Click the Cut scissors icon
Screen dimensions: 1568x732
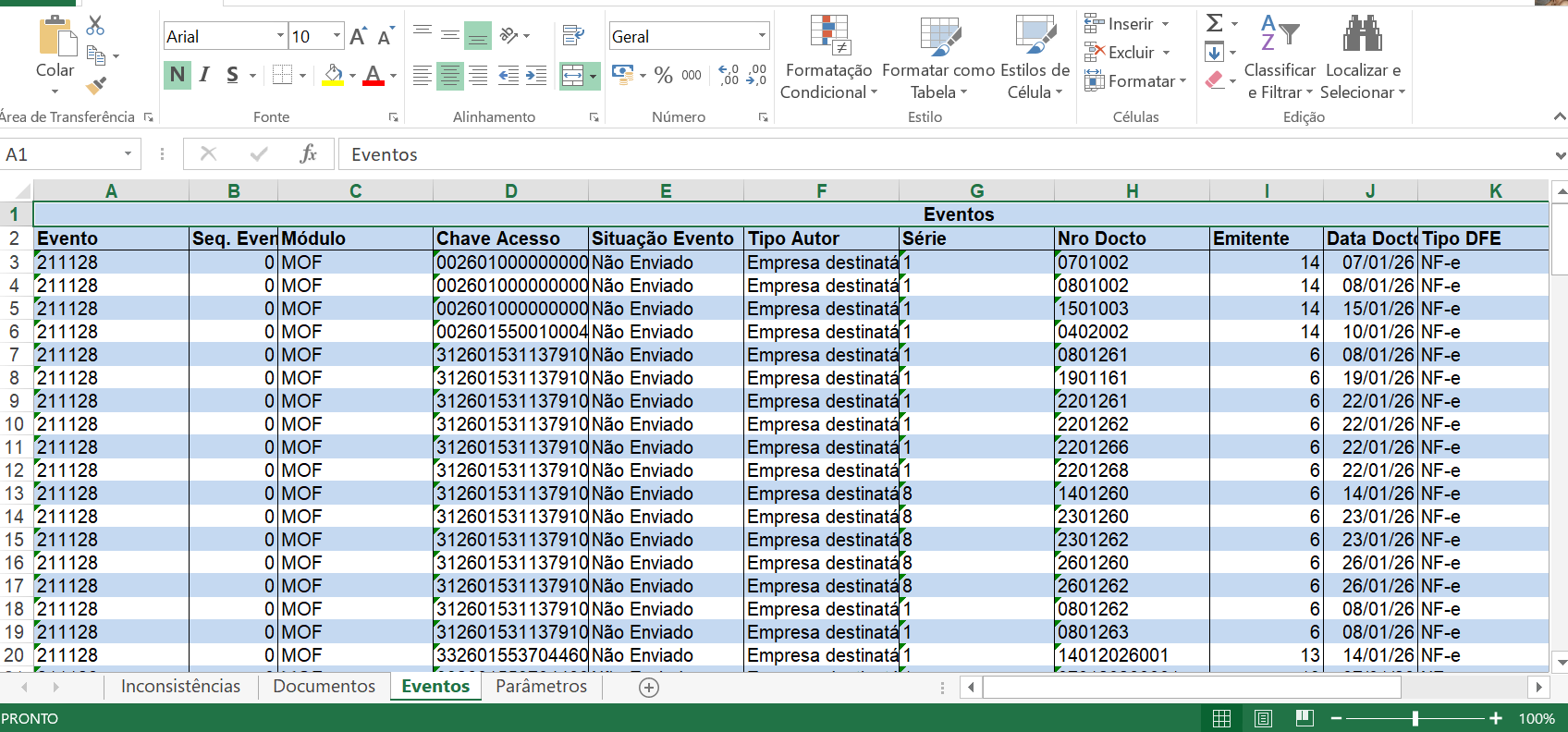click(x=95, y=25)
